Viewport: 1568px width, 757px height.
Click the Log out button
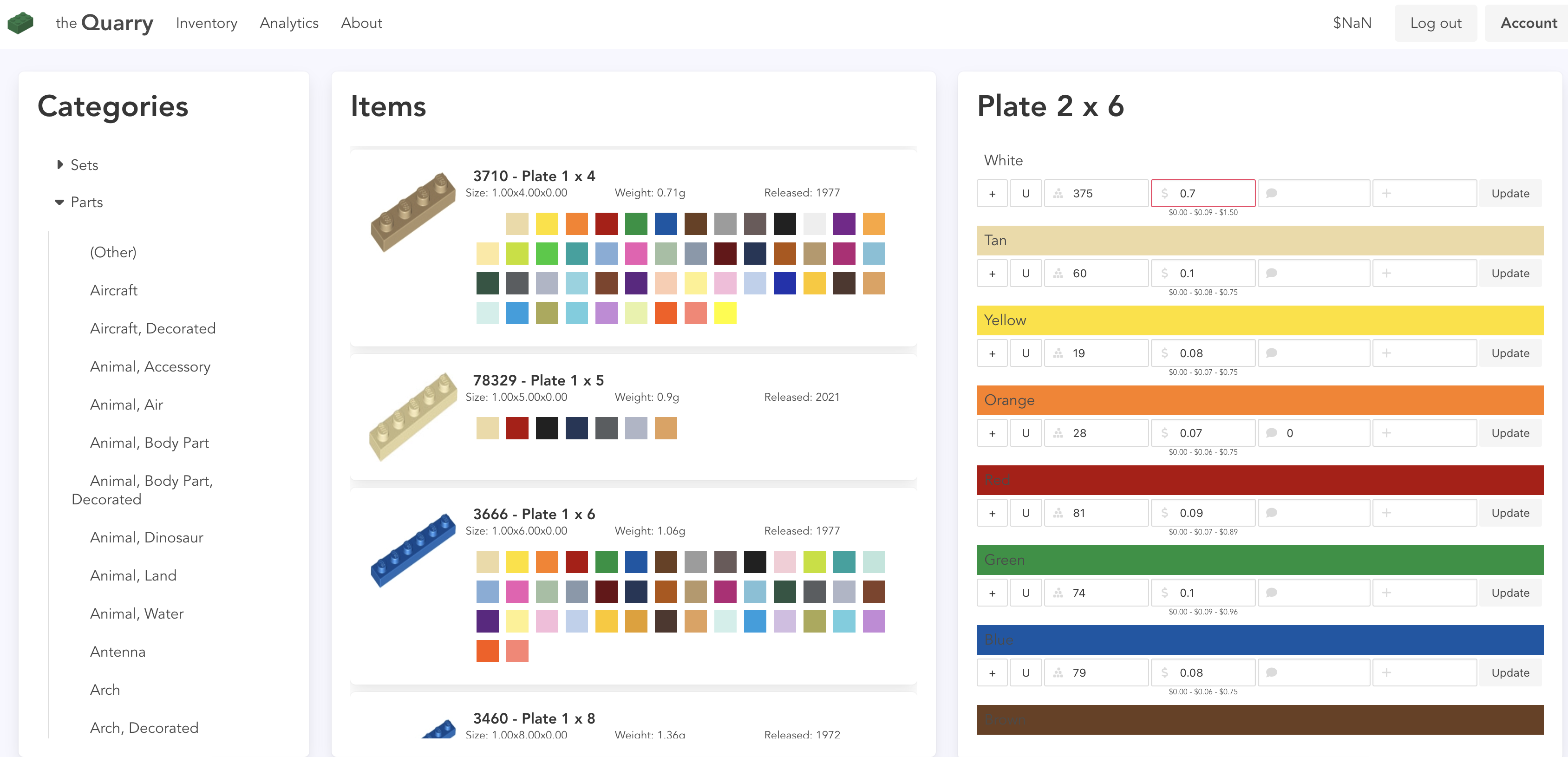point(1435,23)
